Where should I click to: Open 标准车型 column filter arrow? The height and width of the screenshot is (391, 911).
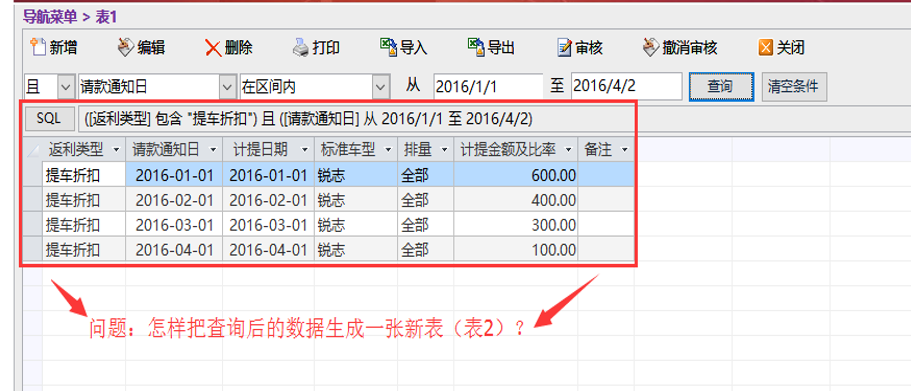pos(388,150)
